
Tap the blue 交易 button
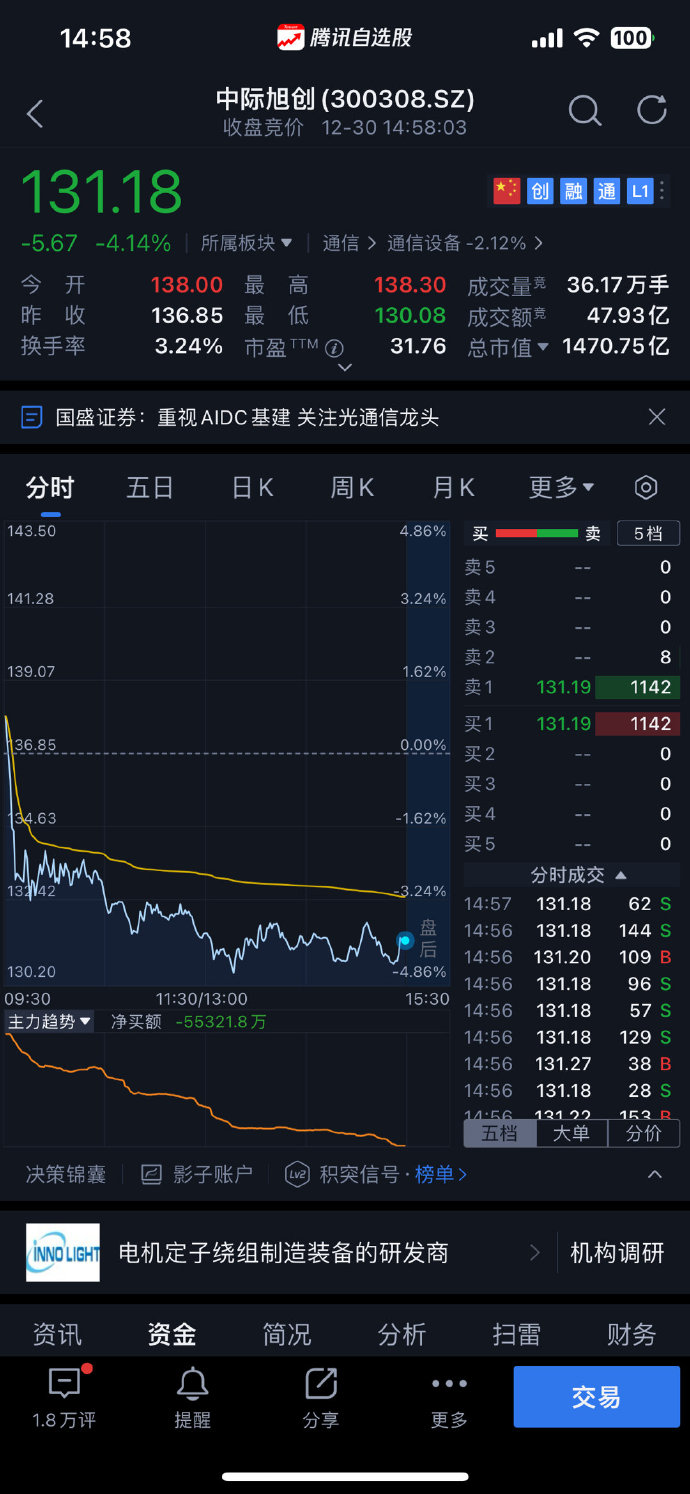(x=597, y=1397)
